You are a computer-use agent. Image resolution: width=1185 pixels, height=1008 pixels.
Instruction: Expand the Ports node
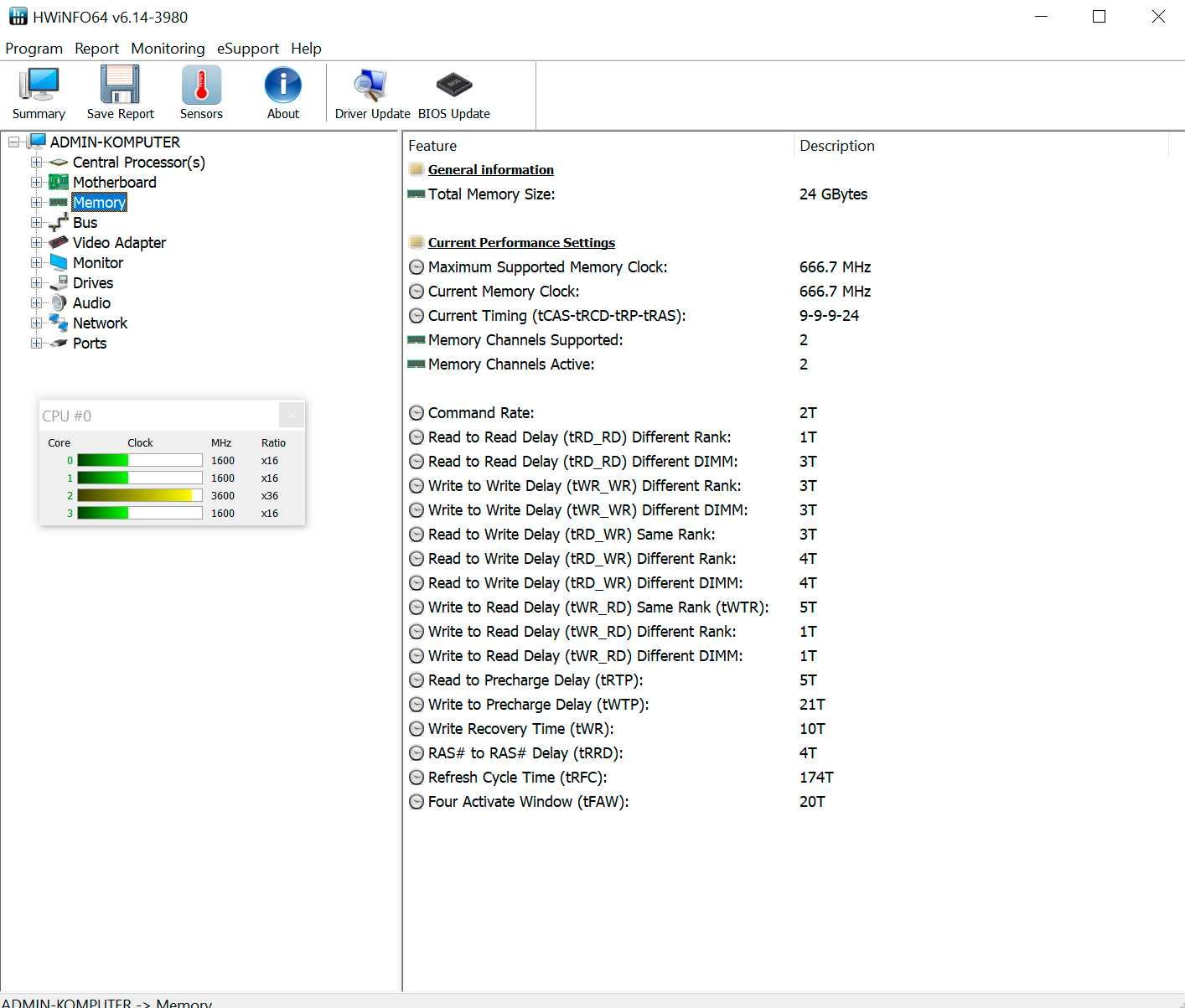click(36, 344)
